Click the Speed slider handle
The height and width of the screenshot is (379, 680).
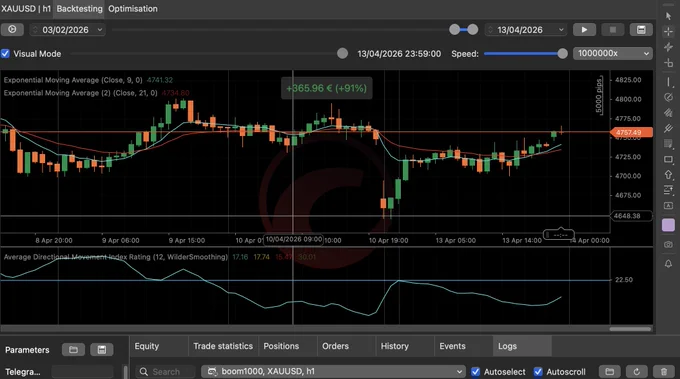coord(562,53)
